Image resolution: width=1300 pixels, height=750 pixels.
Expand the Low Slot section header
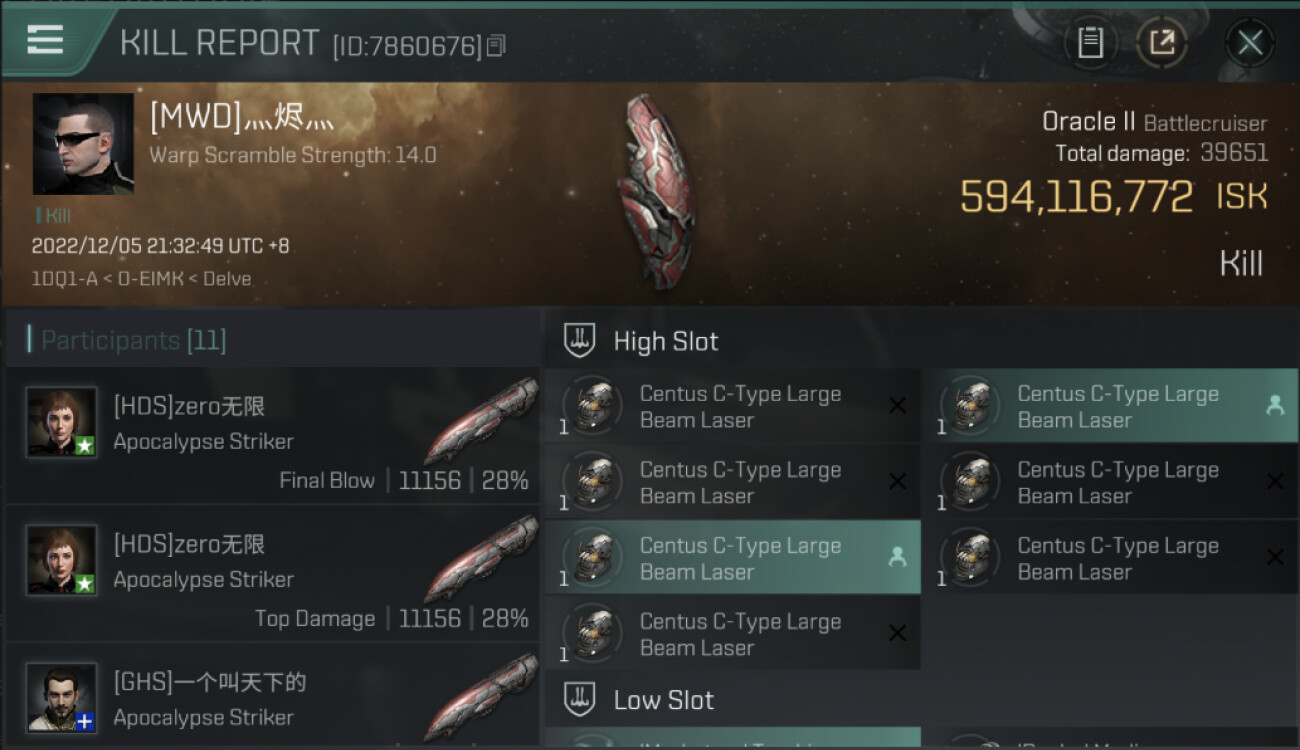922,699
